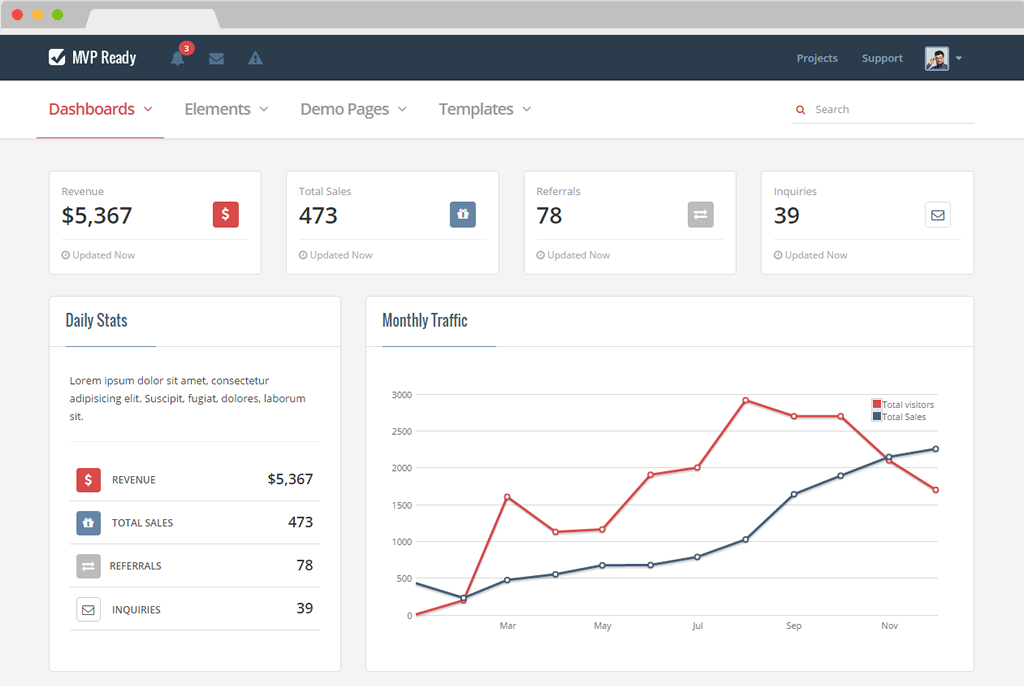The width and height of the screenshot is (1024, 686).
Task: Open the Templates menu
Action: [x=485, y=109]
